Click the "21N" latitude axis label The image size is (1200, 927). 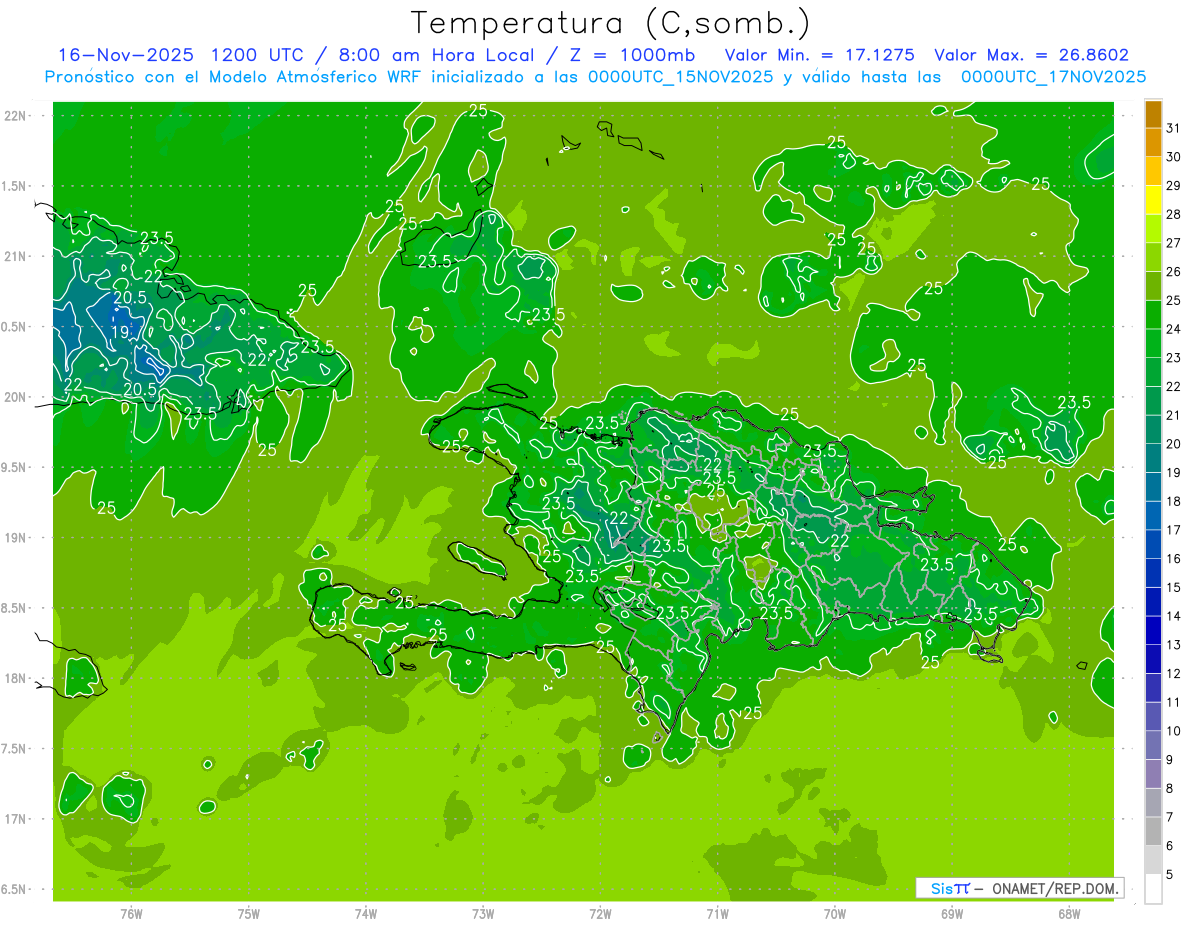[x=17, y=256]
